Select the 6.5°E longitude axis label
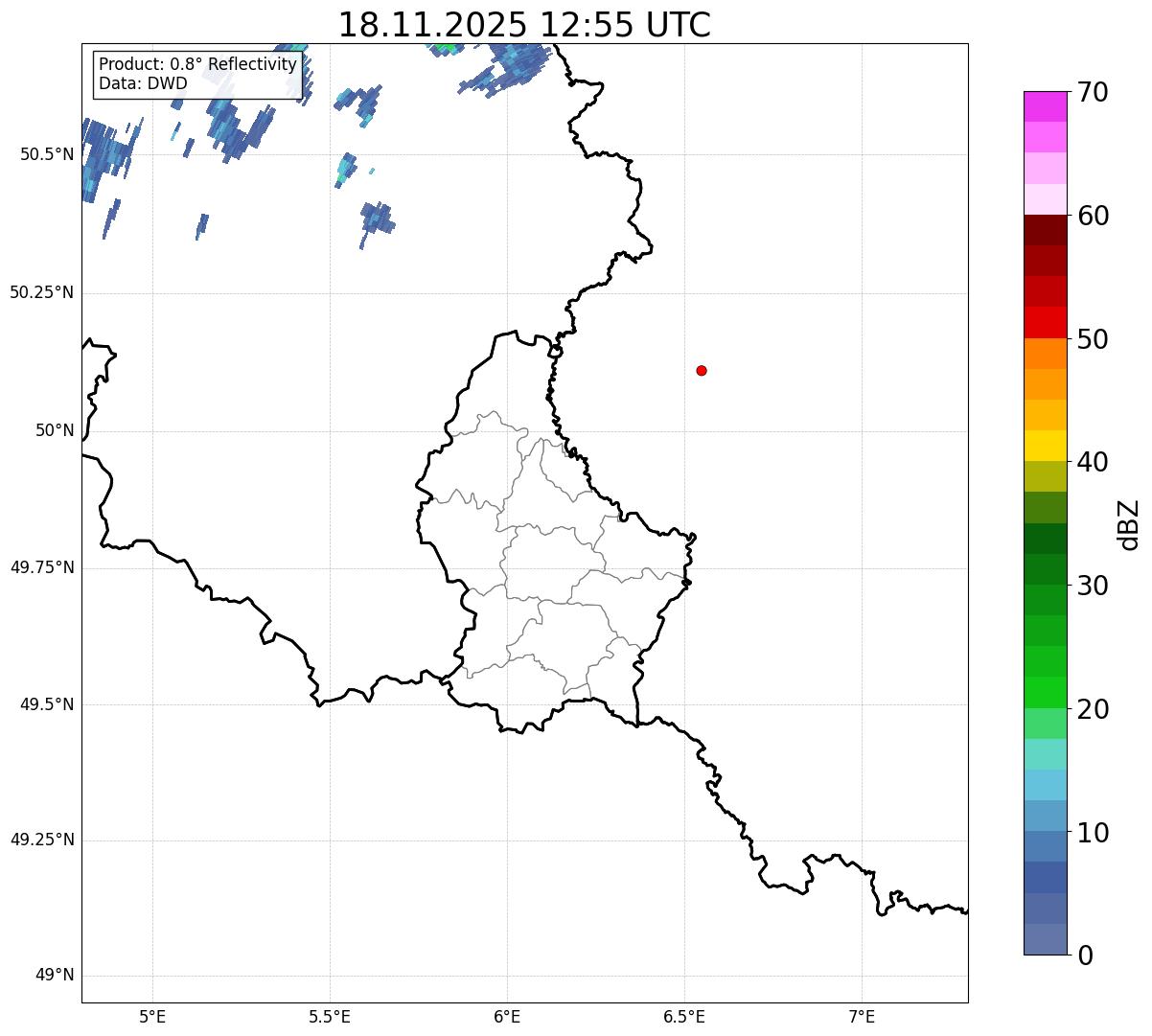Image resolution: width=1152 pixels, height=1036 pixels. [684, 1016]
